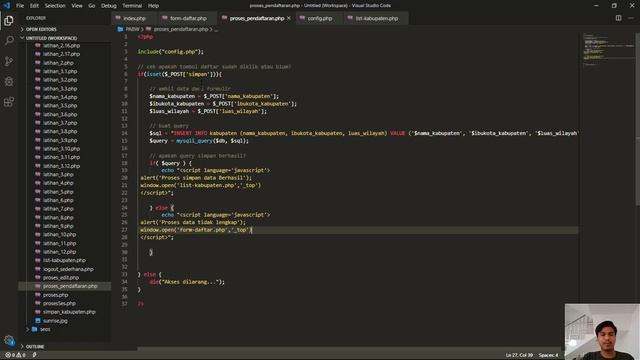Open simpan_kabupaten.php in explorer
The height and width of the screenshot is (360, 640).
point(69,312)
